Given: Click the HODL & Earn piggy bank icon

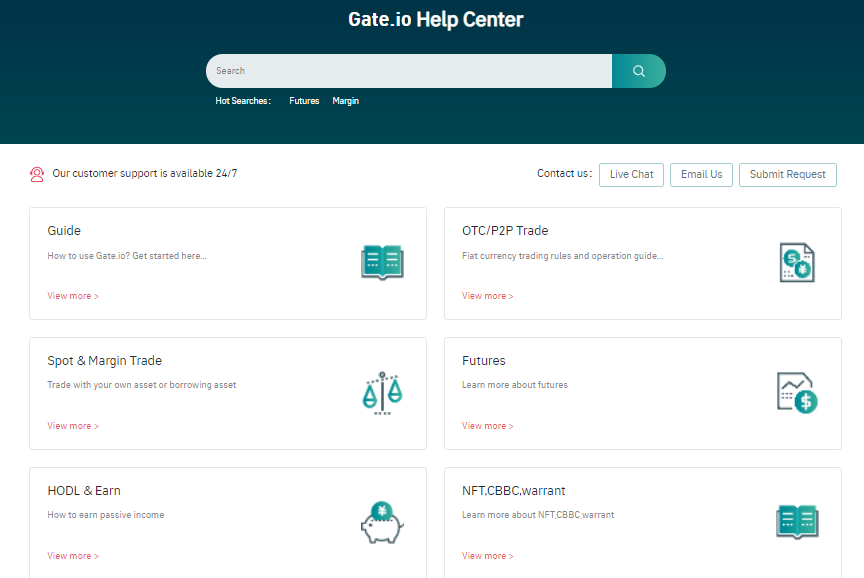Looking at the screenshot, I should [382, 522].
